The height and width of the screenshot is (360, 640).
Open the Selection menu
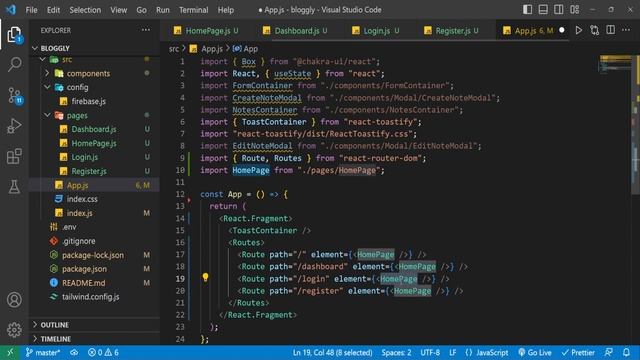[85, 10]
